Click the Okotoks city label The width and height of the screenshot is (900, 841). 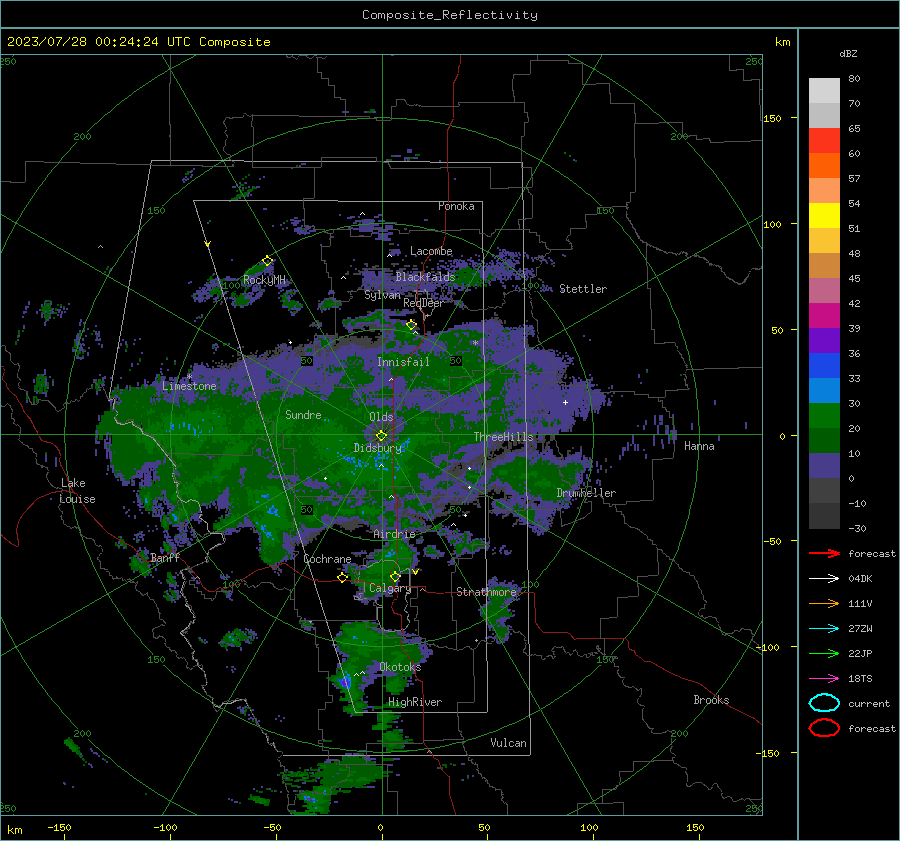click(400, 667)
